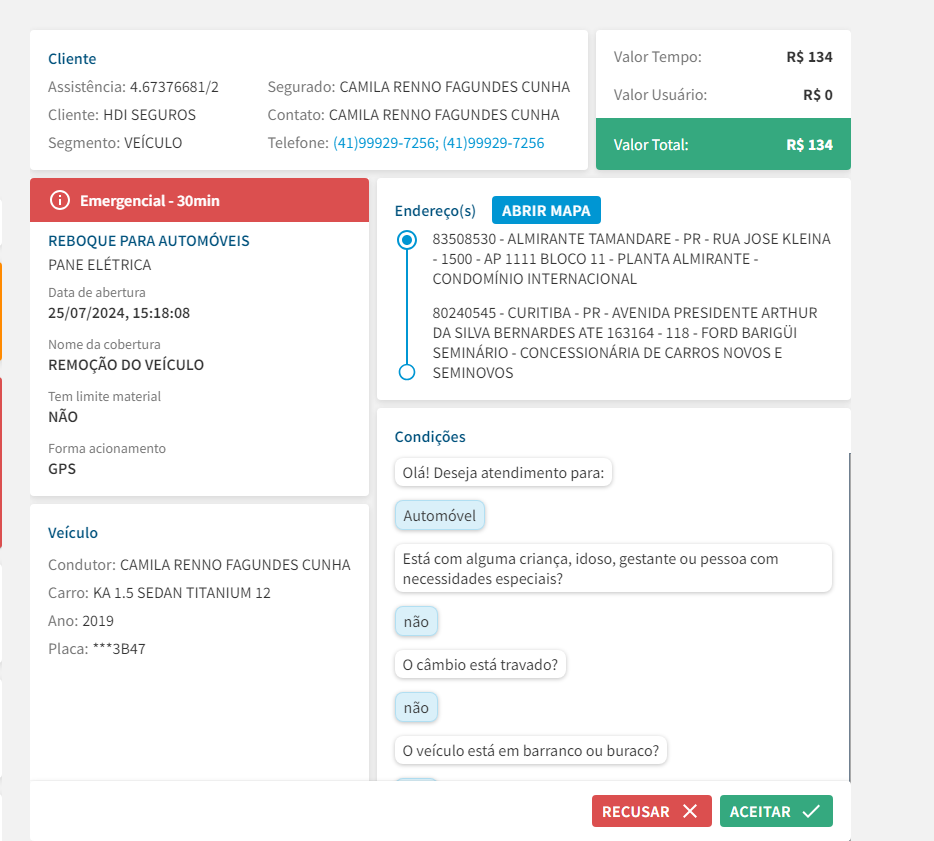
Task: Click the Curitiba destination address text
Action: (x=624, y=343)
